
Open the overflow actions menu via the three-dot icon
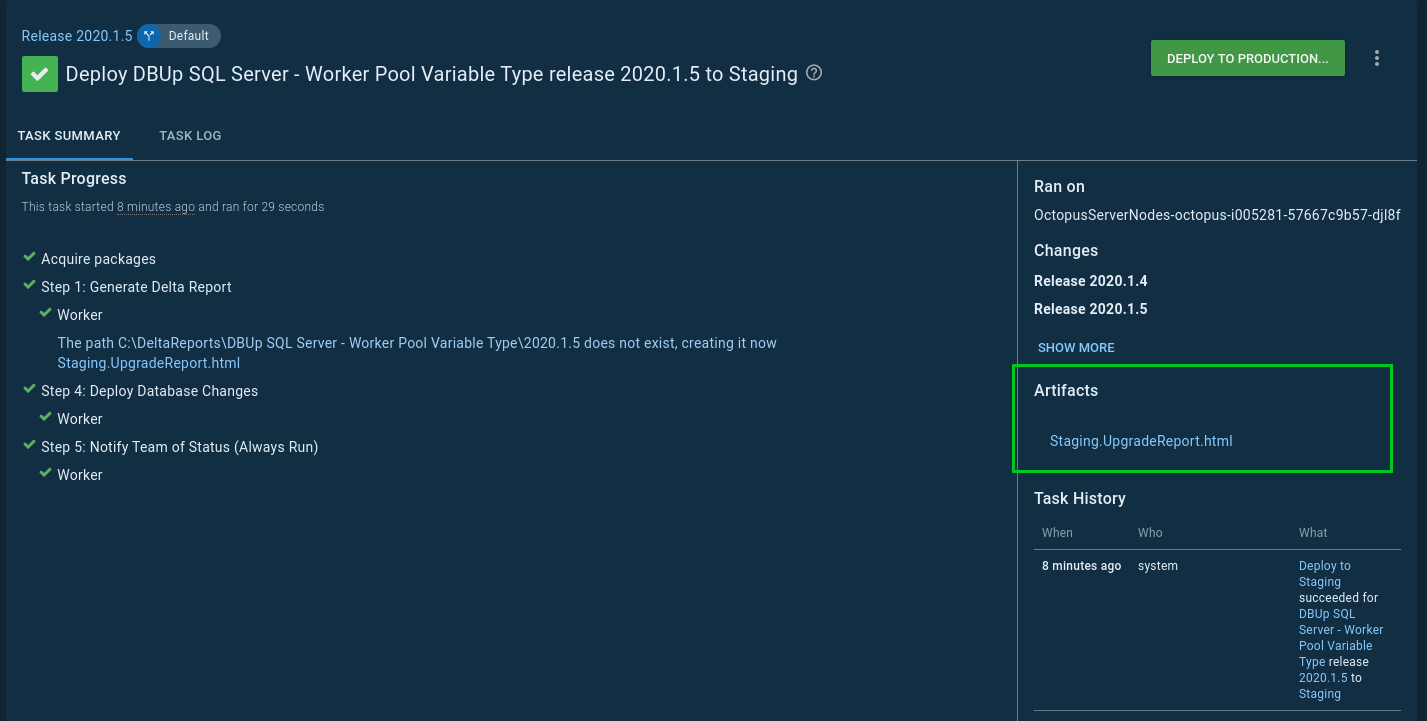pos(1377,58)
